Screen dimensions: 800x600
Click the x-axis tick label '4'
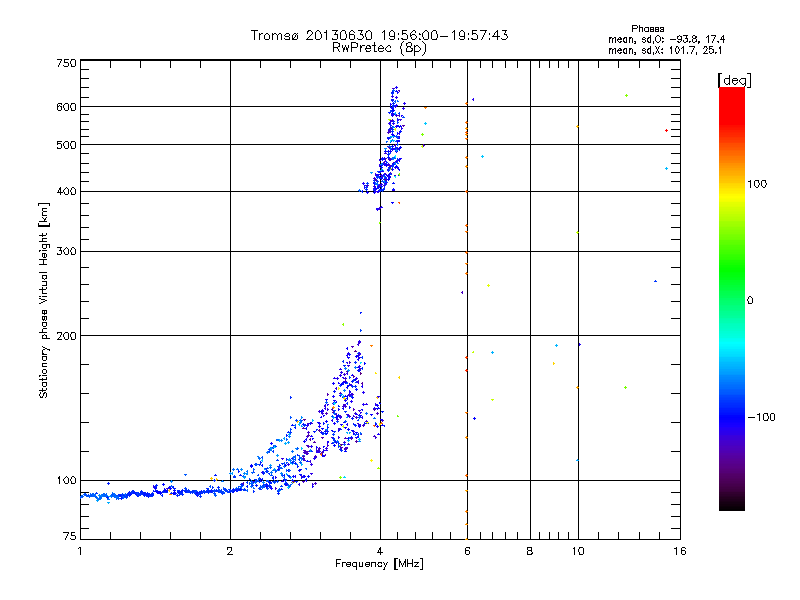click(x=380, y=551)
